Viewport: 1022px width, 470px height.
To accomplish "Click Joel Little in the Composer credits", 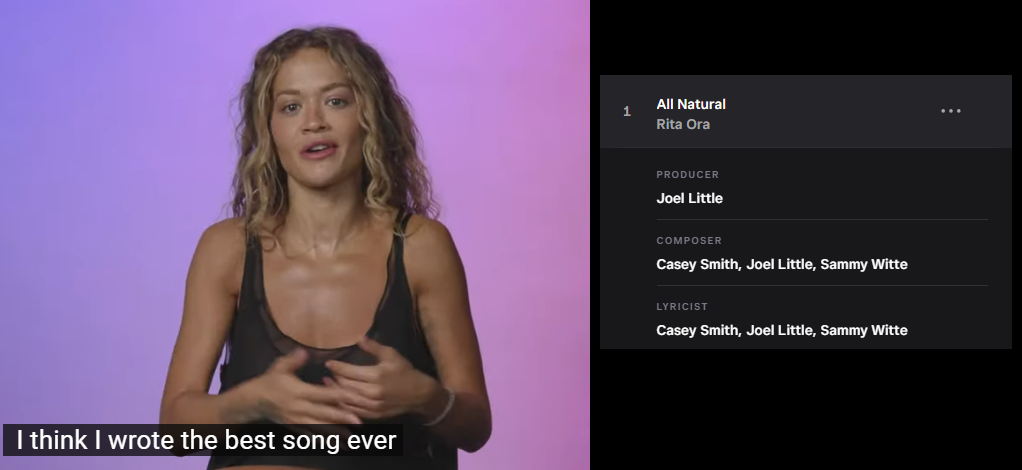I will (x=780, y=264).
